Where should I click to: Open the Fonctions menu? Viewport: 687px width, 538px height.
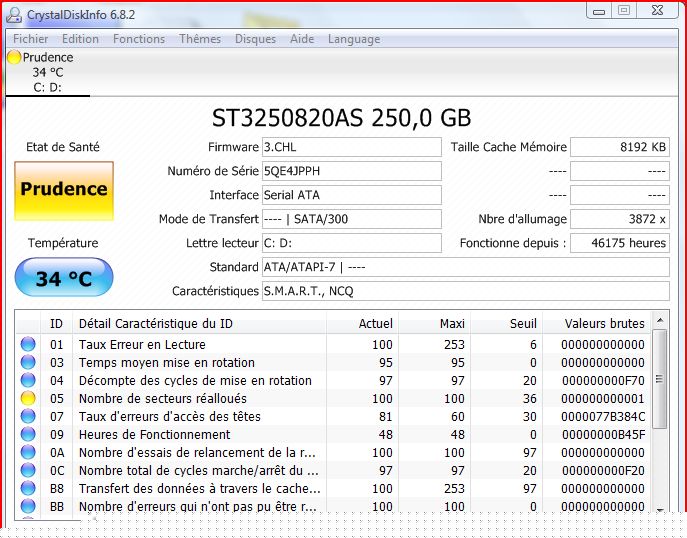[139, 39]
